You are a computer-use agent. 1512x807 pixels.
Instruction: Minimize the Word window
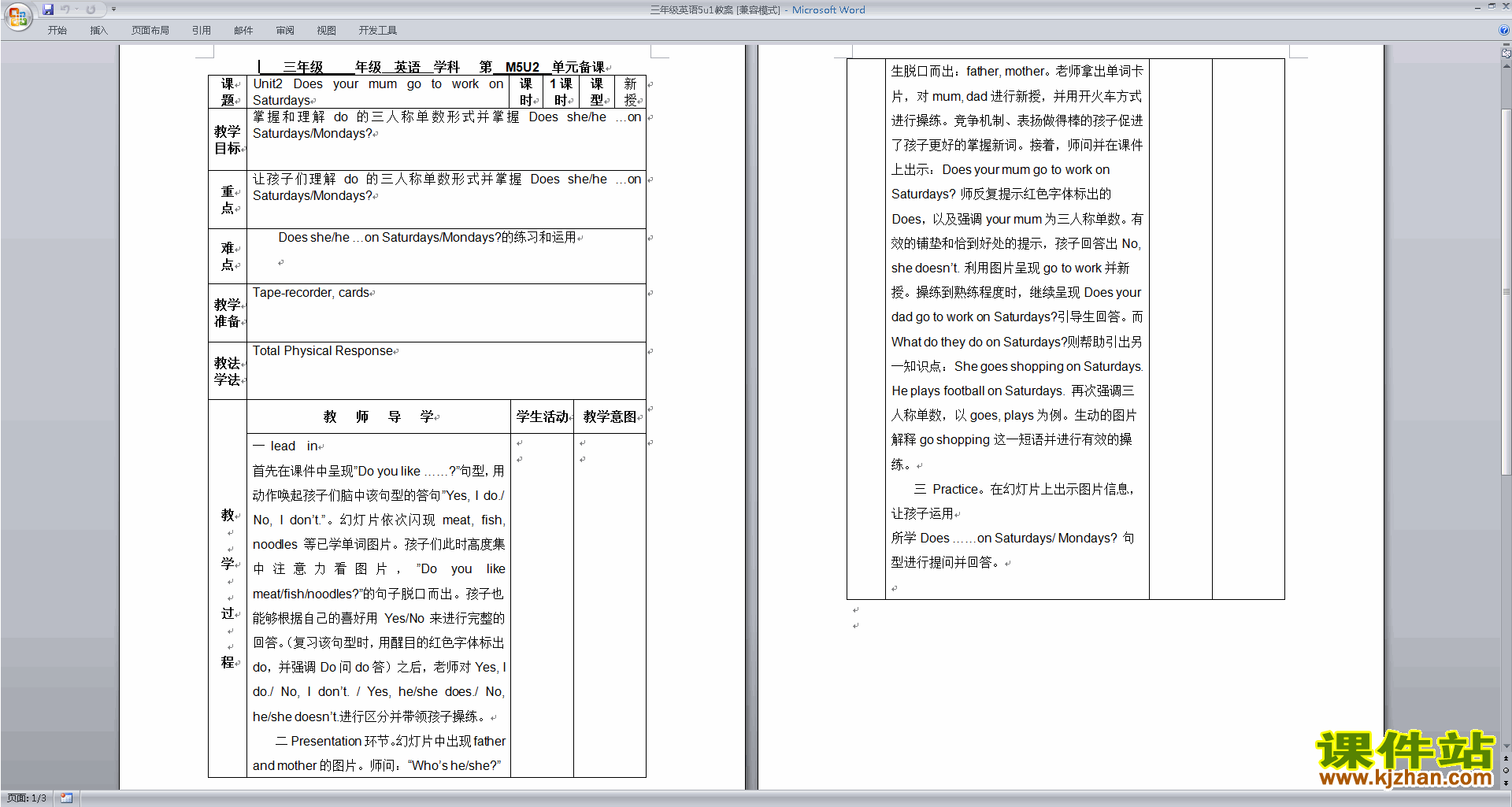click(1477, 7)
